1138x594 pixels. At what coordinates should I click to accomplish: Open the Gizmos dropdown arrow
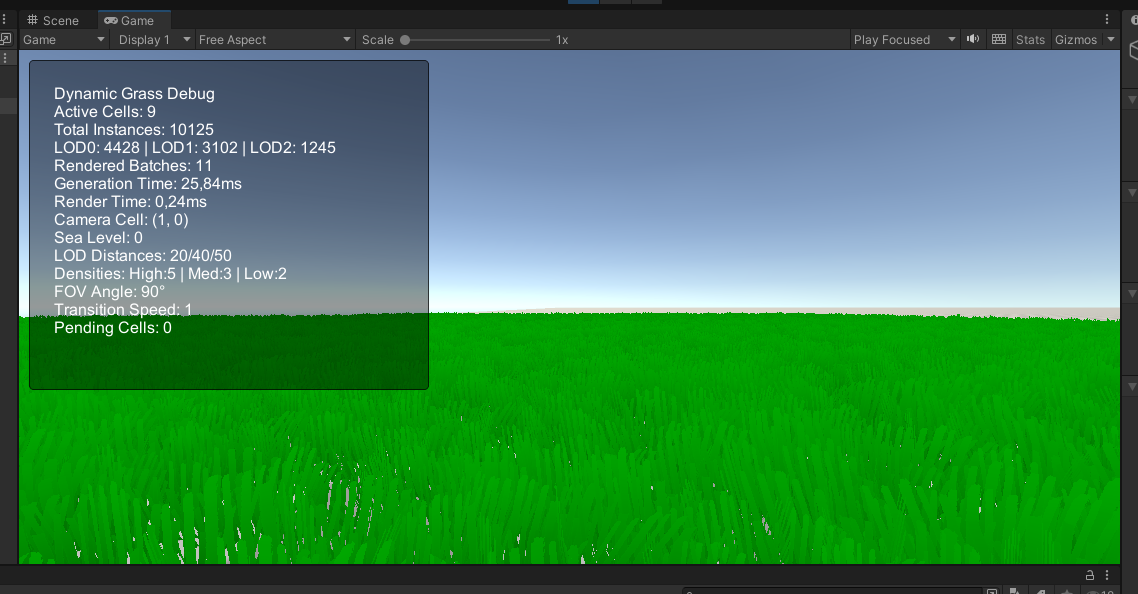tap(1110, 40)
